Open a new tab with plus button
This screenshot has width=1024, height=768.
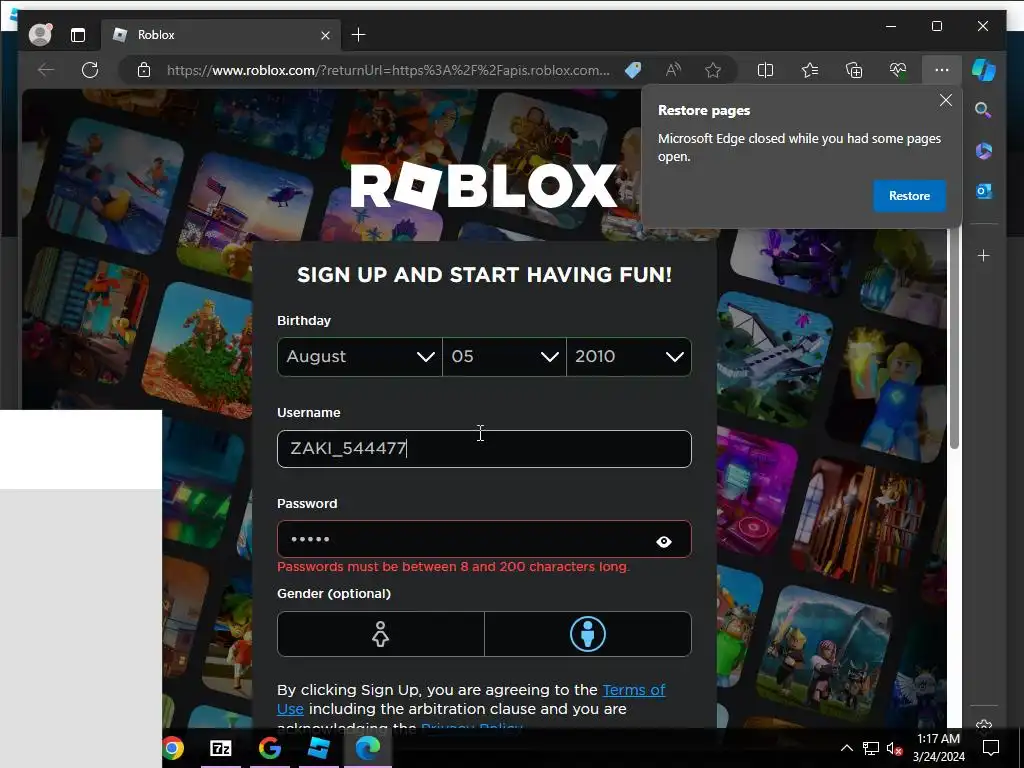359,35
